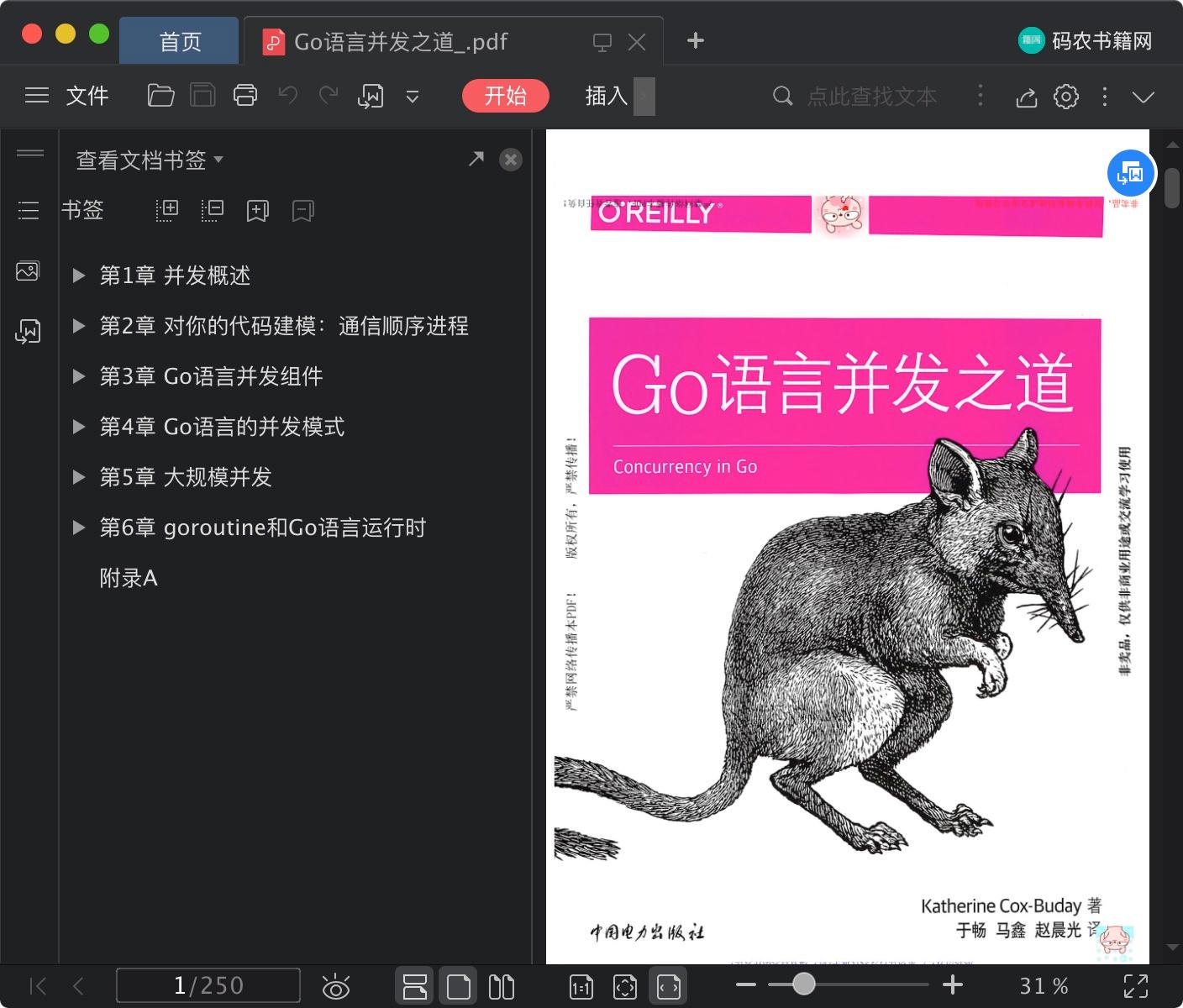Select the 开始 ribbon tab
Image resolution: width=1183 pixels, height=1008 pixels.
pyautogui.click(x=506, y=96)
